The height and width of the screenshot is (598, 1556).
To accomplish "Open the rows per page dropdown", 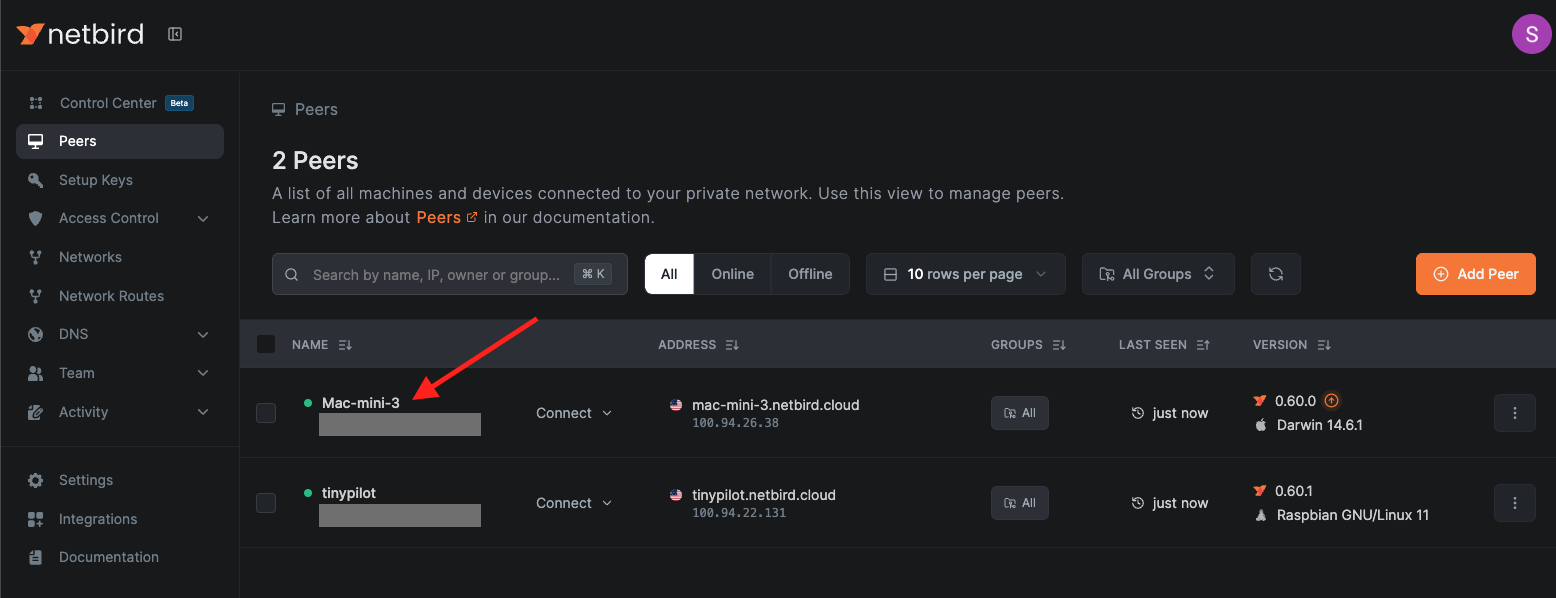I will coord(964,273).
